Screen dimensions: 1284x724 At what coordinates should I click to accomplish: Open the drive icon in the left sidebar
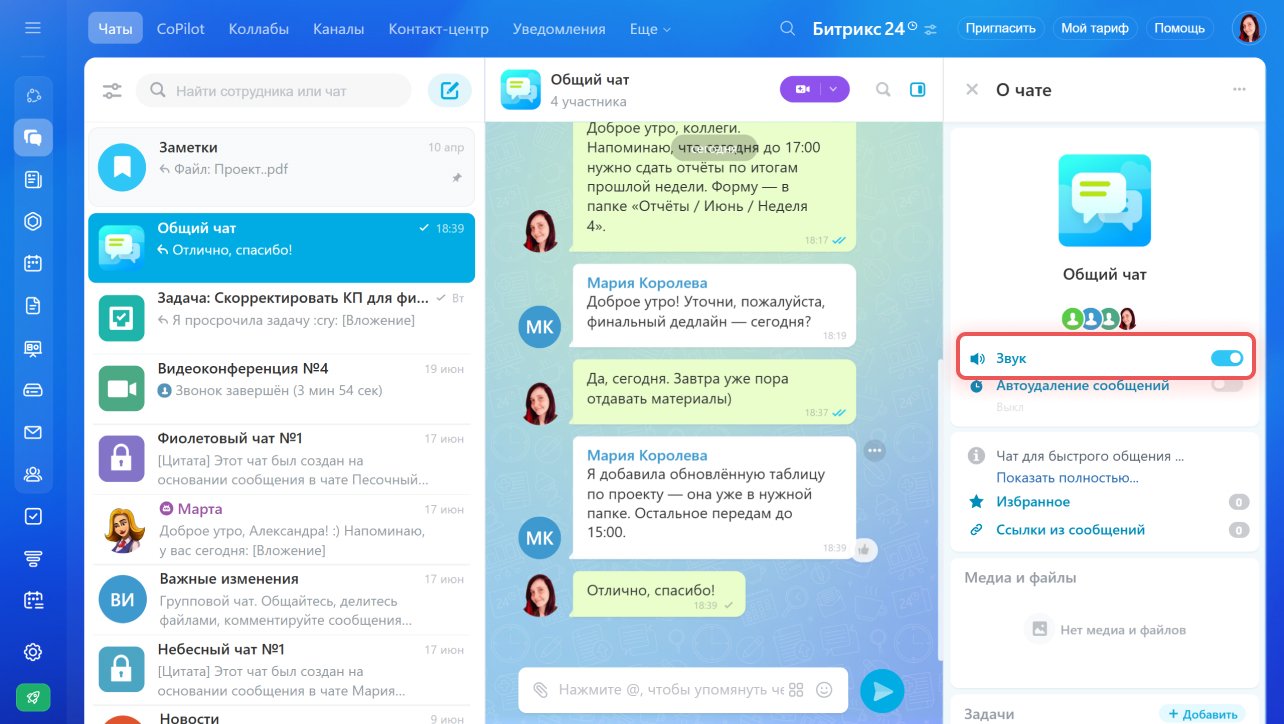click(x=33, y=390)
